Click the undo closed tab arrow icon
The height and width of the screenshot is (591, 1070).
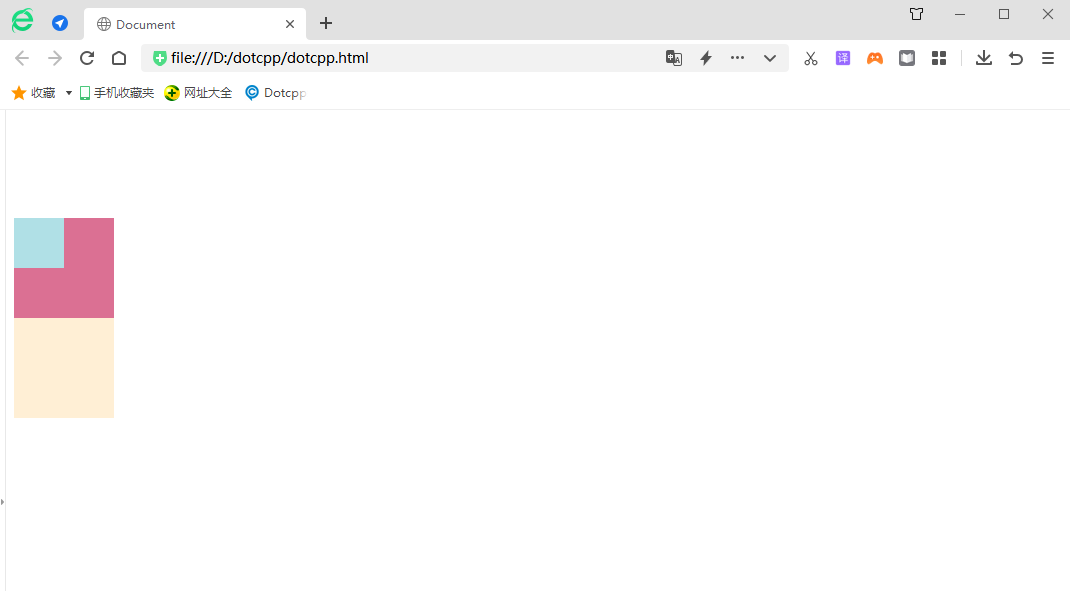pos(1016,58)
